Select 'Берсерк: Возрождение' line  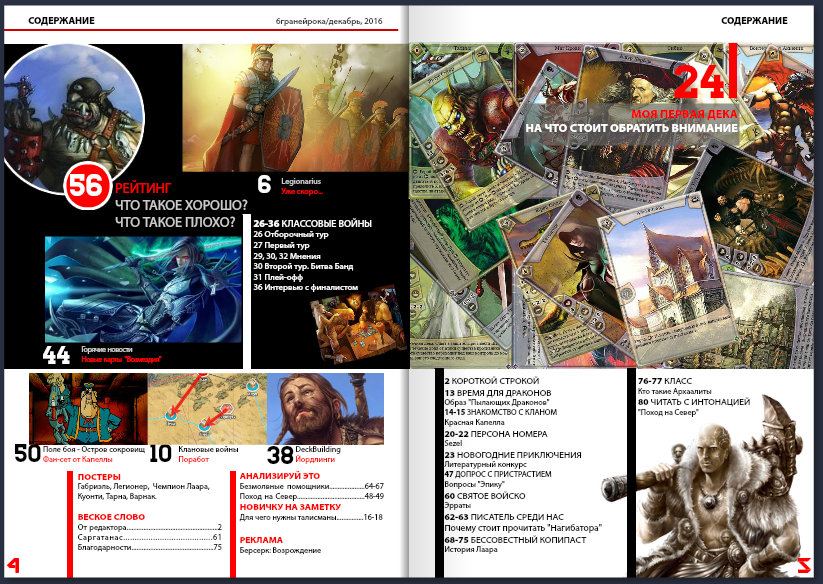pyautogui.click(x=280, y=550)
